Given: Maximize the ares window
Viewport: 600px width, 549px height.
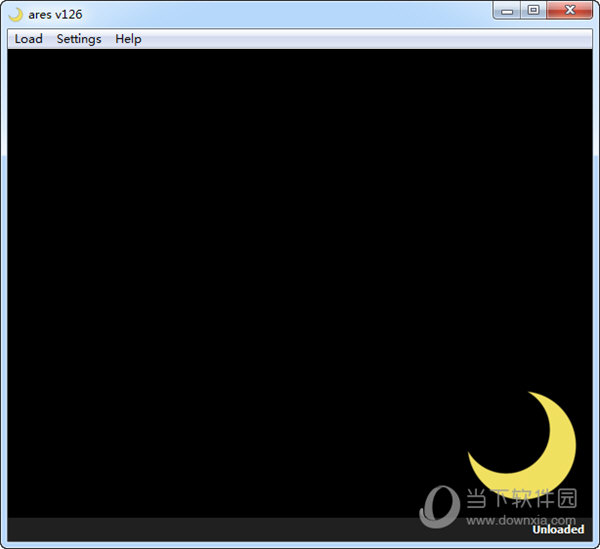Looking at the screenshot, I should [533, 11].
